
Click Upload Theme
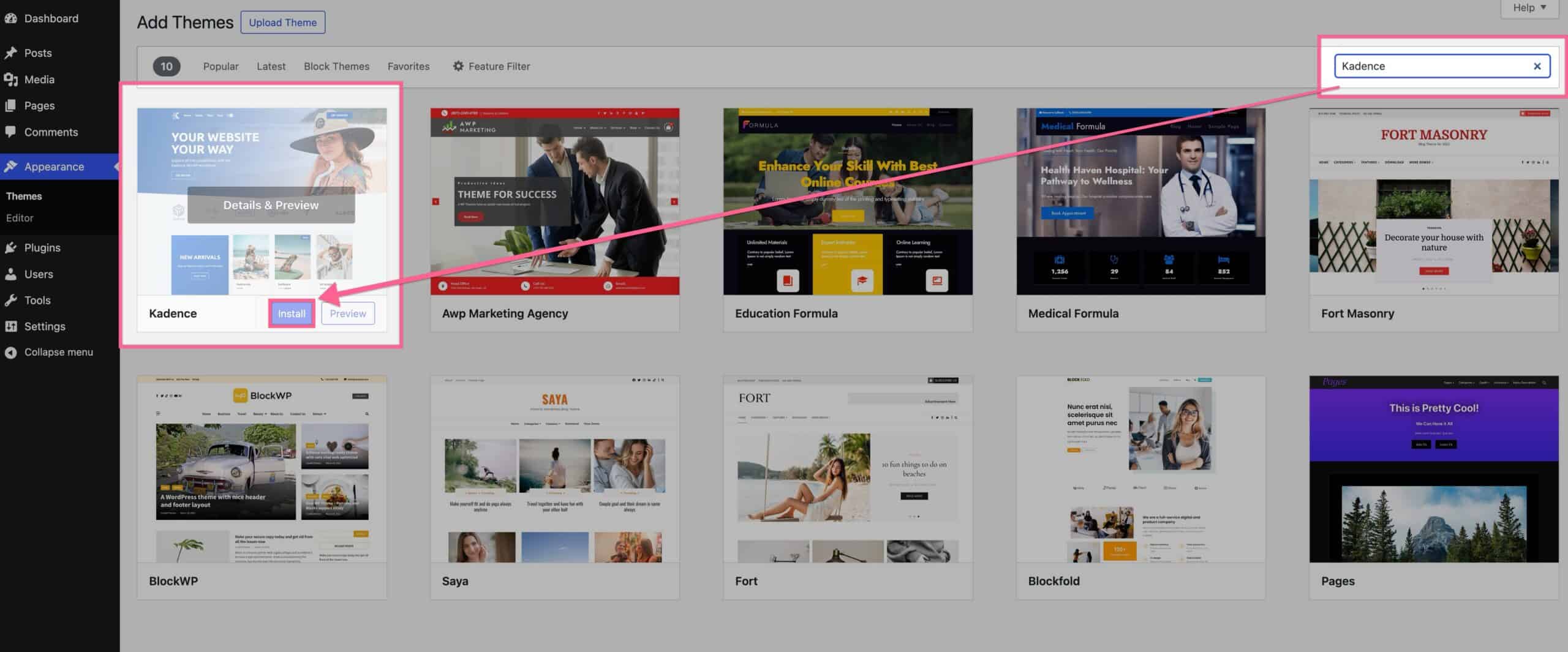pyautogui.click(x=283, y=22)
